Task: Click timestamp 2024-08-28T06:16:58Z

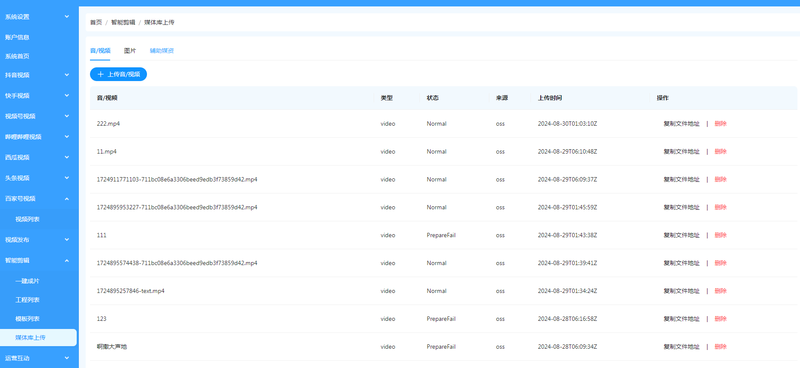Action: [567, 318]
